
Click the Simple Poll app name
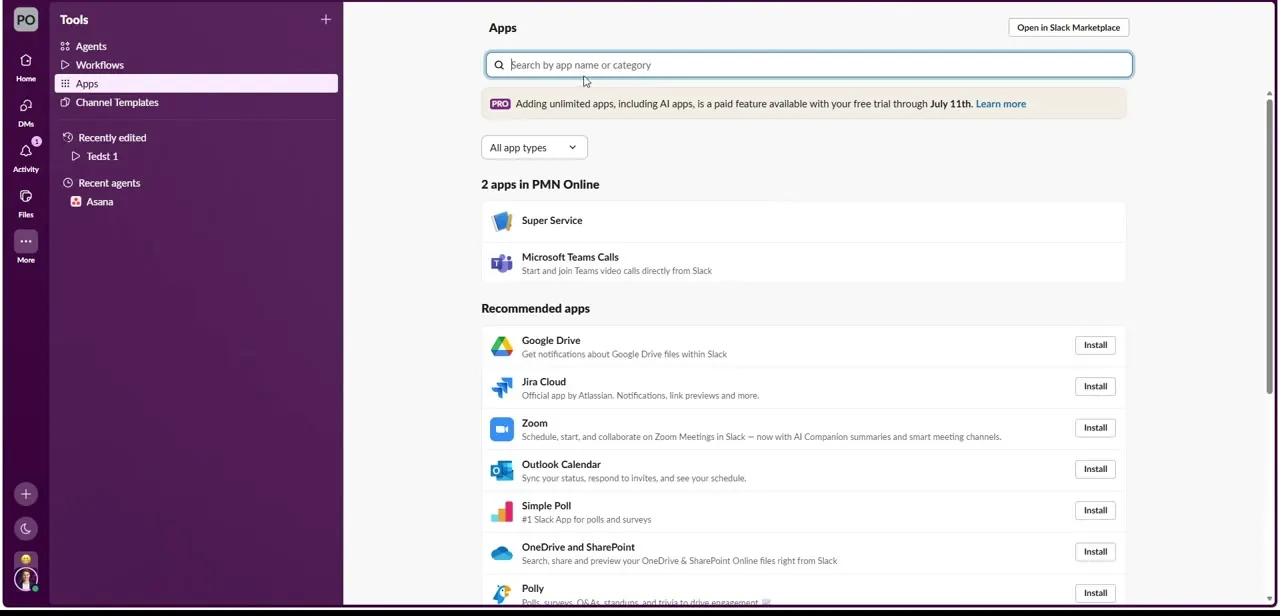pyautogui.click(x=546, y=506)
